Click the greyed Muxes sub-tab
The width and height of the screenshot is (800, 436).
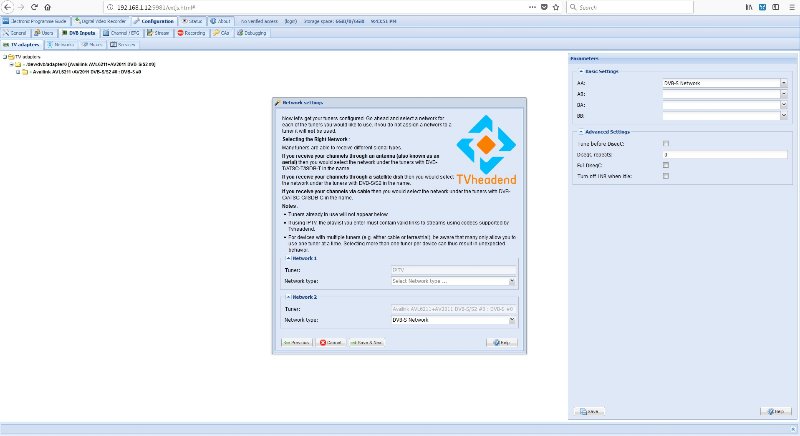[92, 44]
